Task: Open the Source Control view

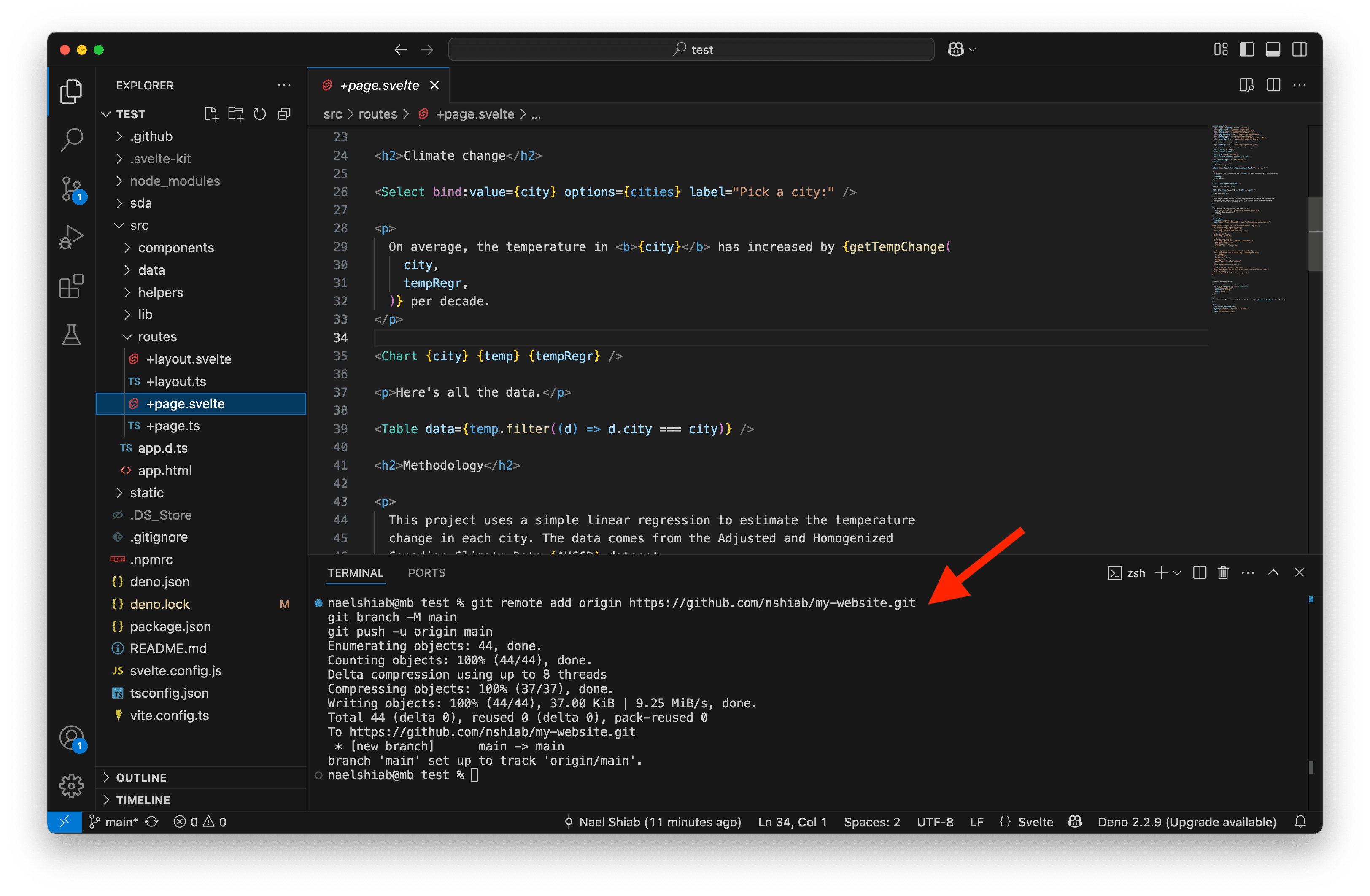Action: coord(71,189)
